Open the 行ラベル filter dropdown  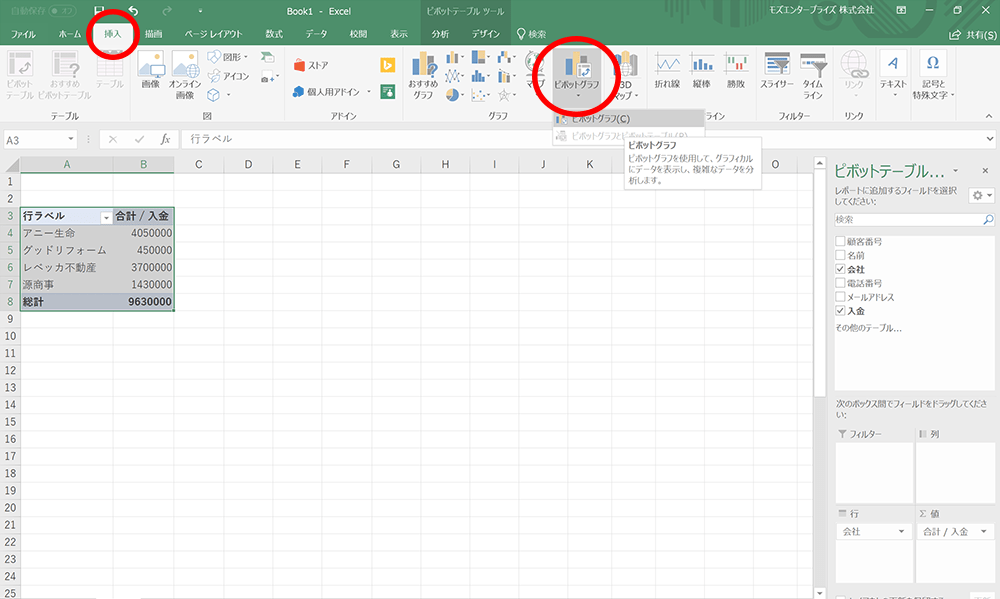[106, 218]
